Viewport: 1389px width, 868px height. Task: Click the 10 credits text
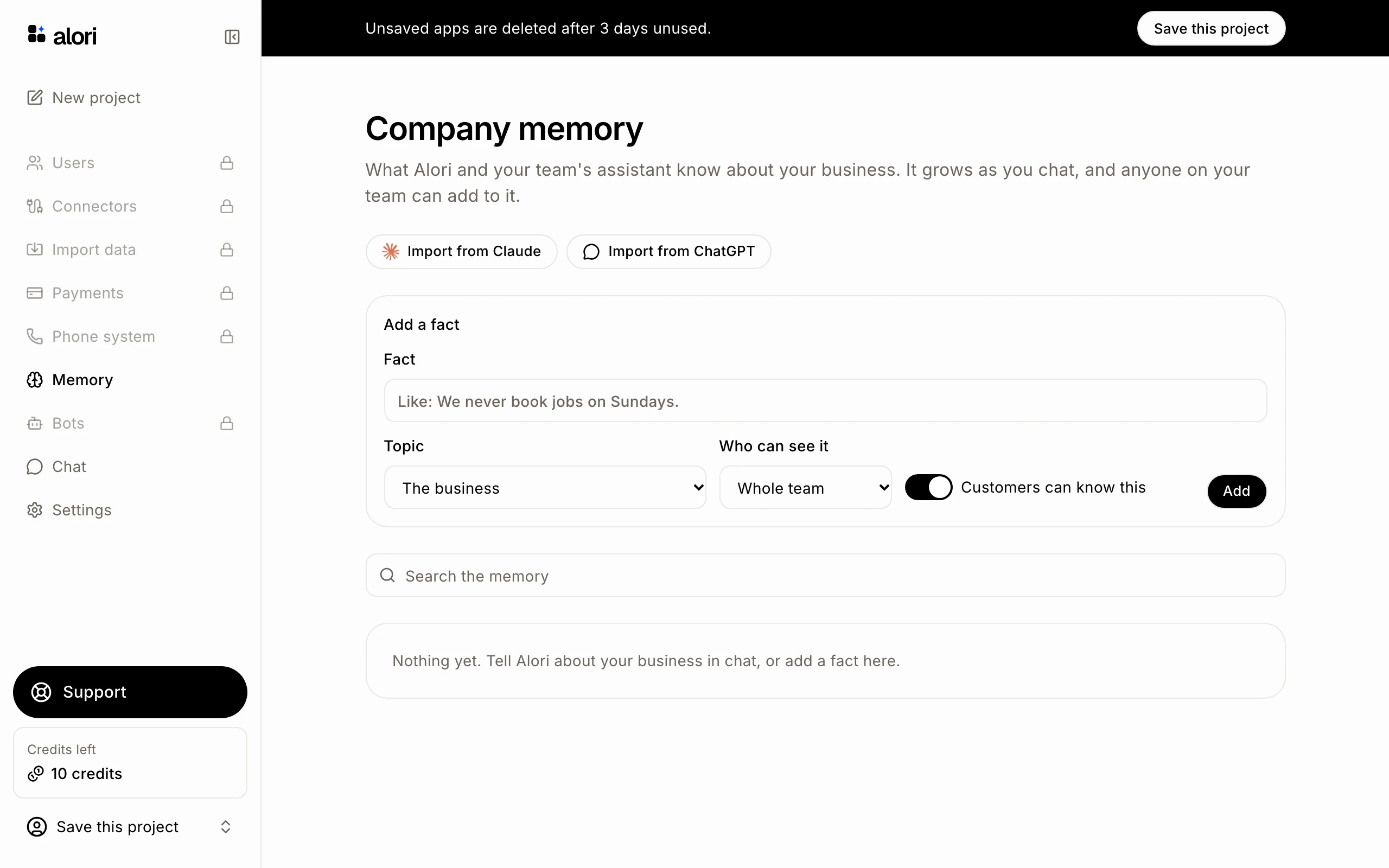[x=87, y=774]
